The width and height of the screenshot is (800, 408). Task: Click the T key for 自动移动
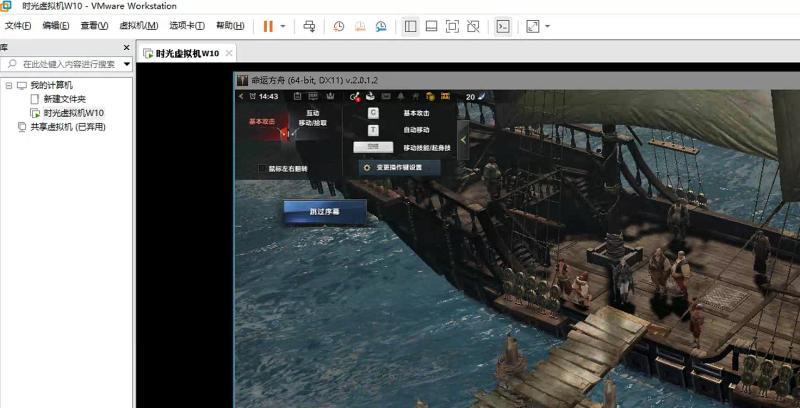pyautogui.click(x=373, y=131)
